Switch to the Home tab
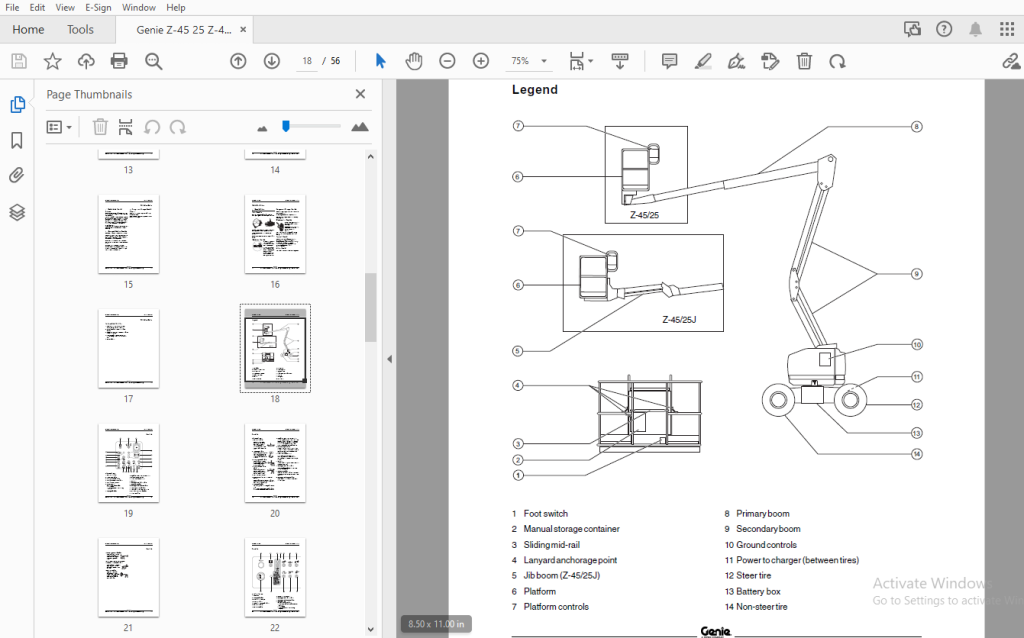Viewport: 1024px width, 638px height. coord(28,29)
